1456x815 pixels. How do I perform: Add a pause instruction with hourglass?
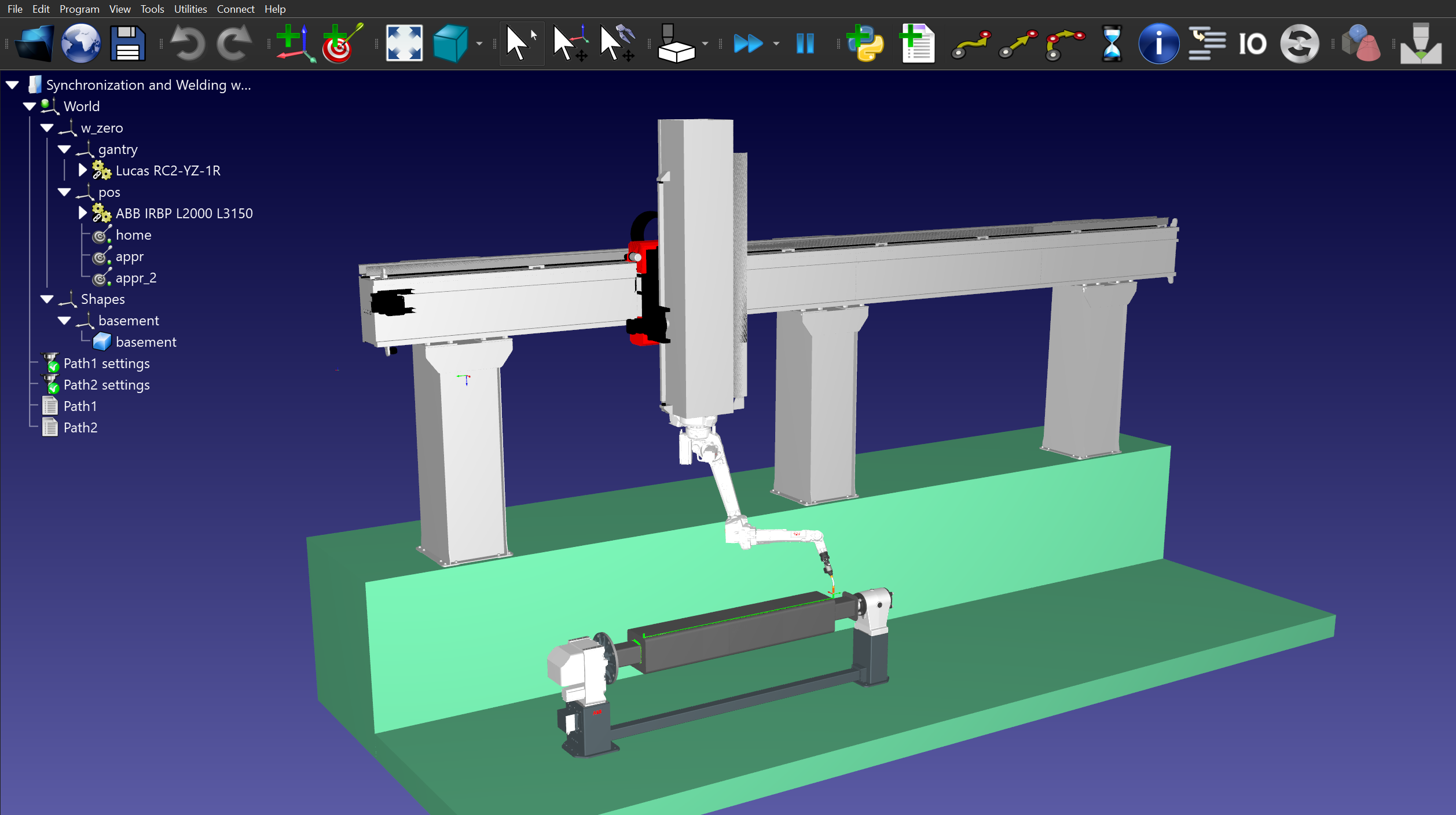(1112, 43)
